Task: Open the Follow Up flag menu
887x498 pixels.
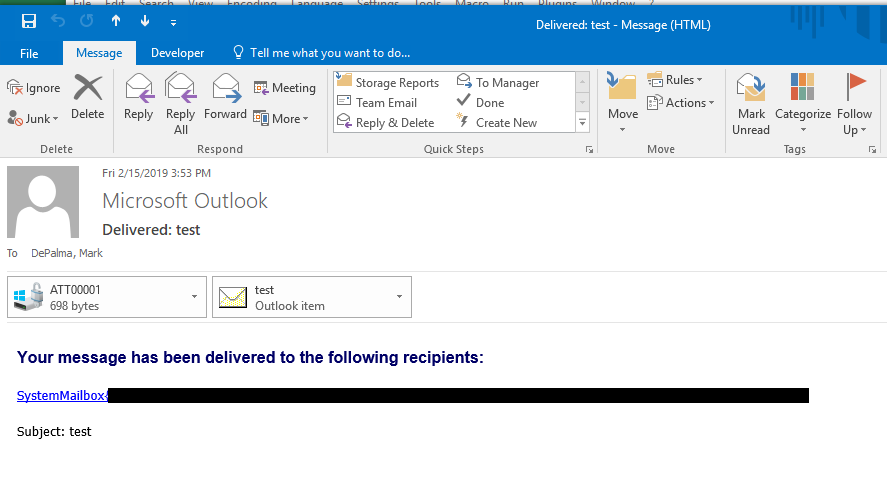Action: click(854, 104)
